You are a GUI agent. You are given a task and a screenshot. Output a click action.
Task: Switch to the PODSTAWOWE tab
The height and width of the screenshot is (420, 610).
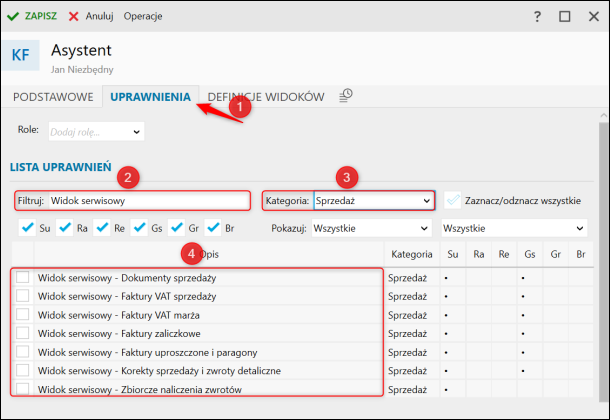(x=53, y=97)
